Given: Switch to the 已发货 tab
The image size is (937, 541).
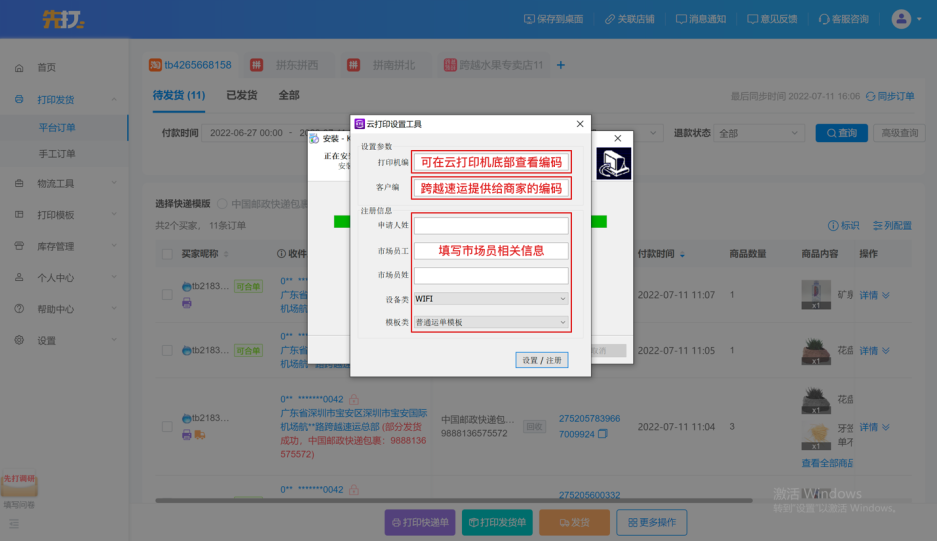Looking at the screenshot, I should point(241,95).
